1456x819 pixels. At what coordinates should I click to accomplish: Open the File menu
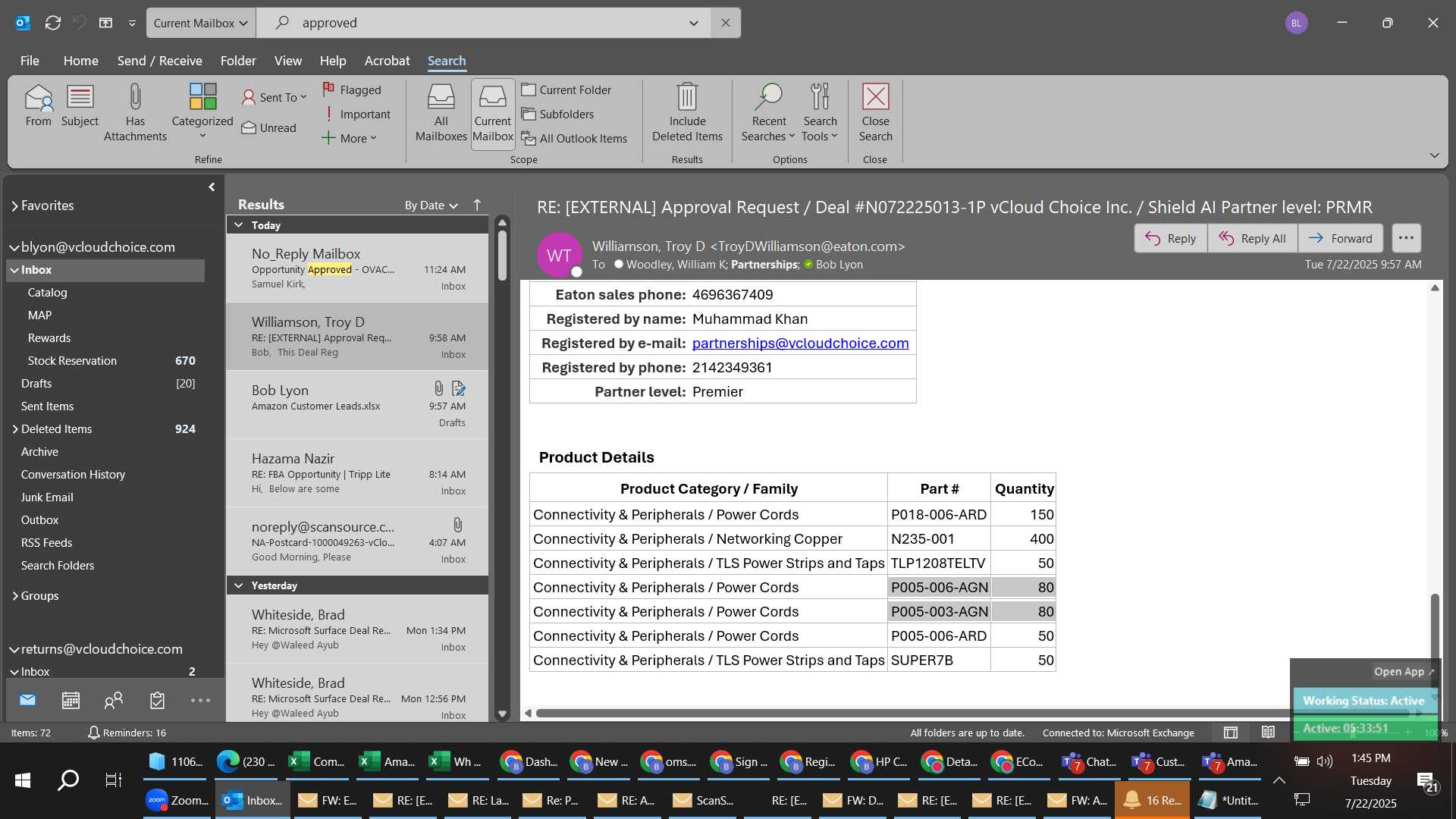(30, 61)
